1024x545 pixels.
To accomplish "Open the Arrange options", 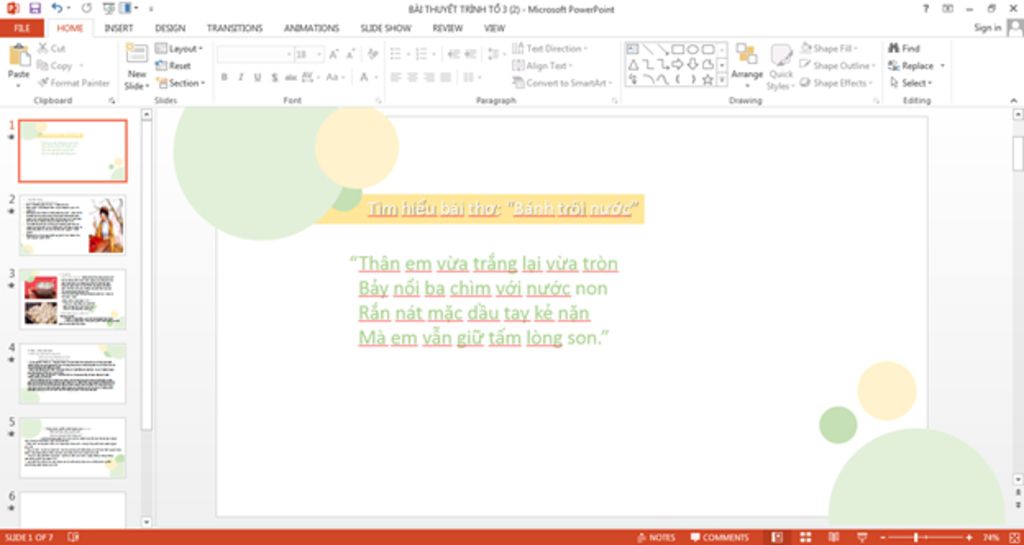I will 747,67.
